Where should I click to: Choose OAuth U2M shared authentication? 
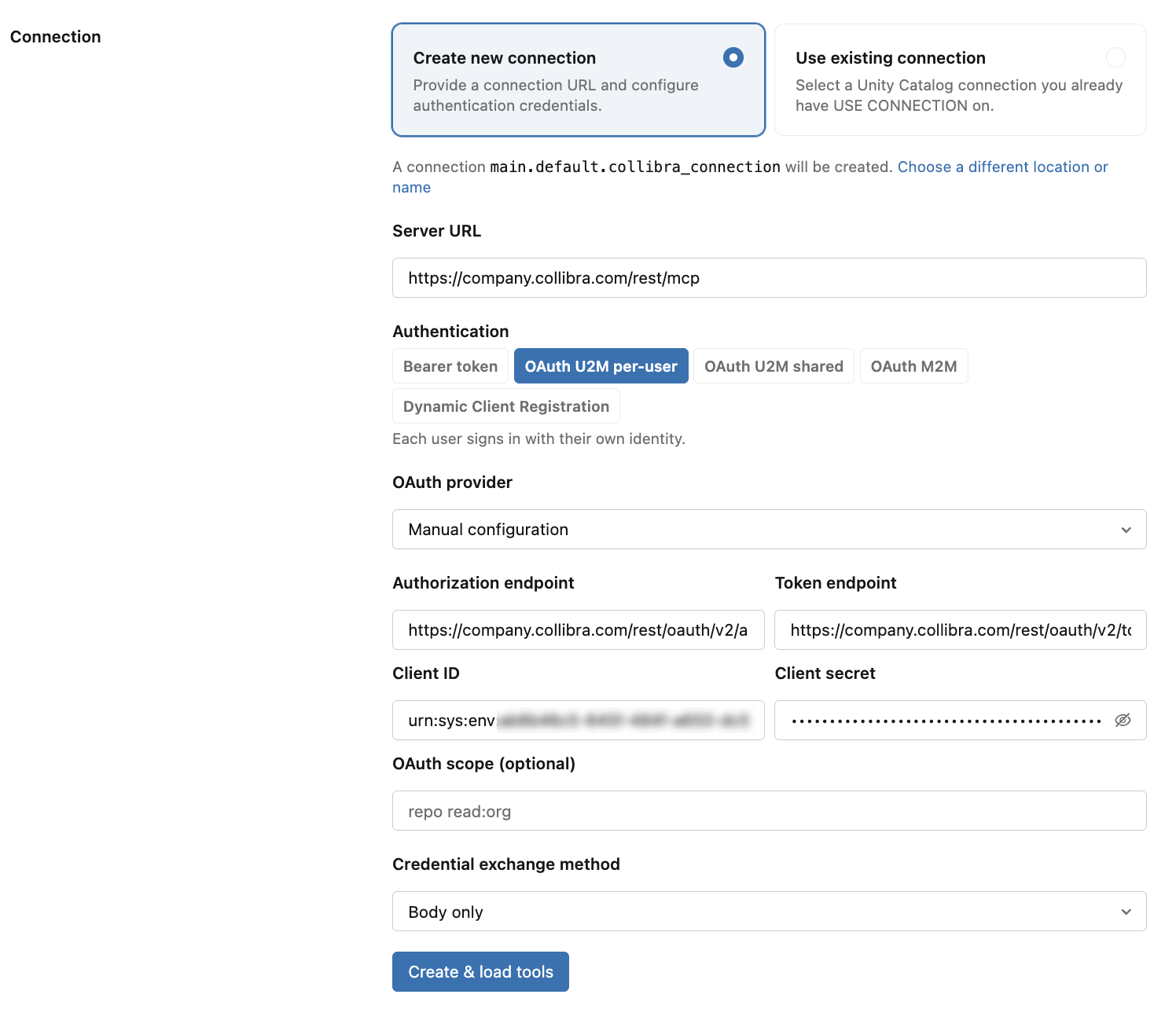point(774,366)
